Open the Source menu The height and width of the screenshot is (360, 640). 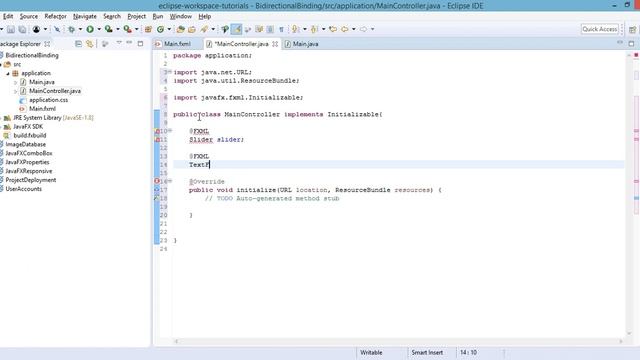pyautogui.click(x=29, y=16)
